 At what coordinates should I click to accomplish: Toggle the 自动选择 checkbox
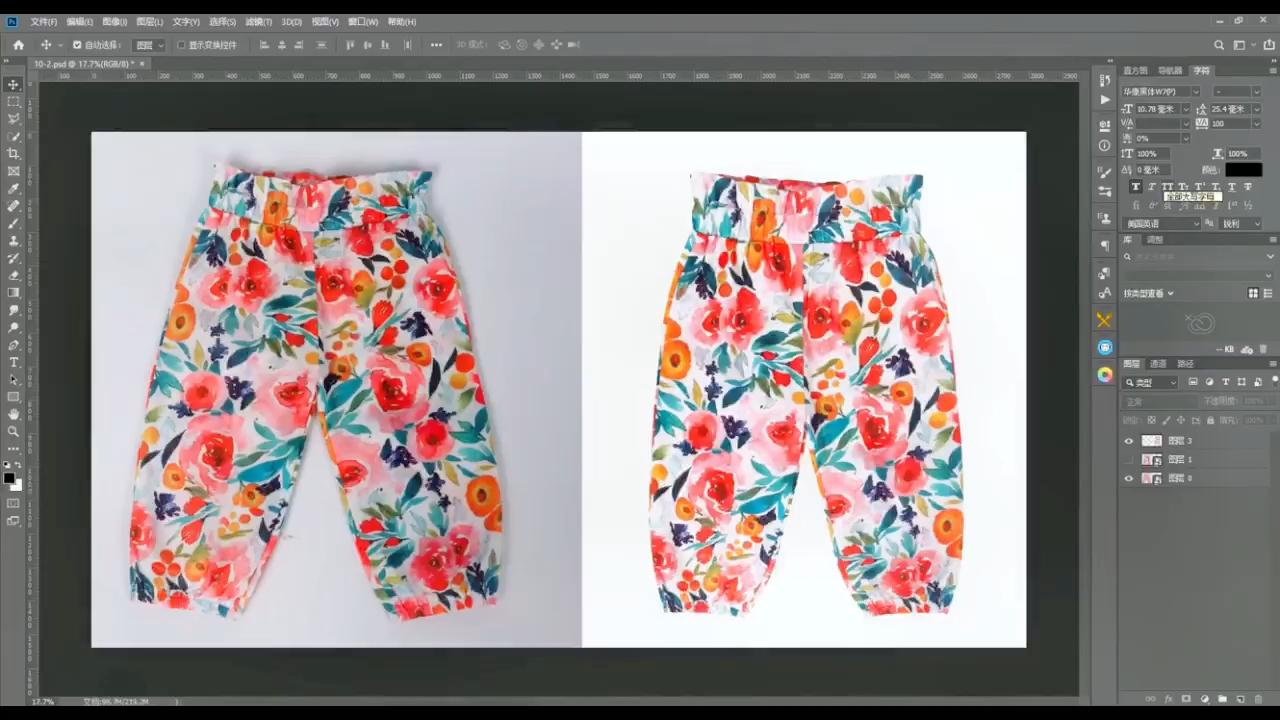click(77, 45)
